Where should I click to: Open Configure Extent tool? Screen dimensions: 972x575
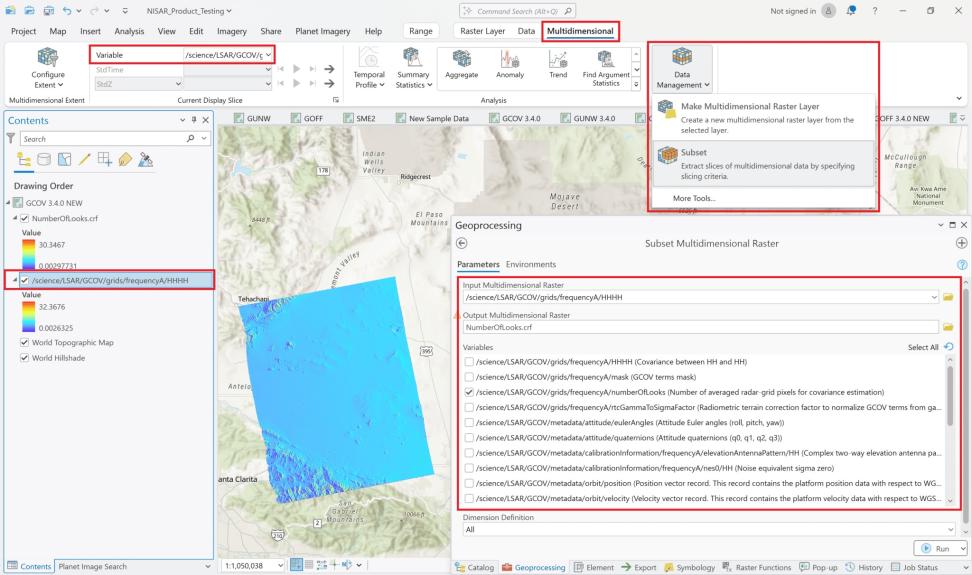coord(48,68)
